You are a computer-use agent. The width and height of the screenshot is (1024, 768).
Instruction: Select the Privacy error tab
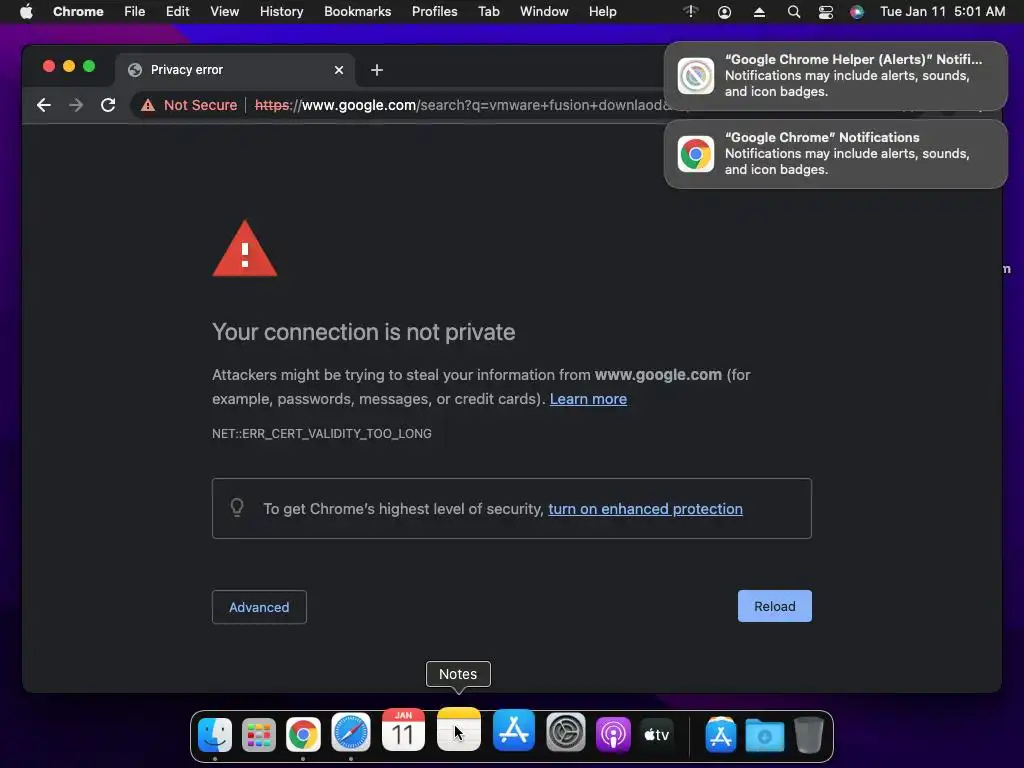tap(236, 70)
